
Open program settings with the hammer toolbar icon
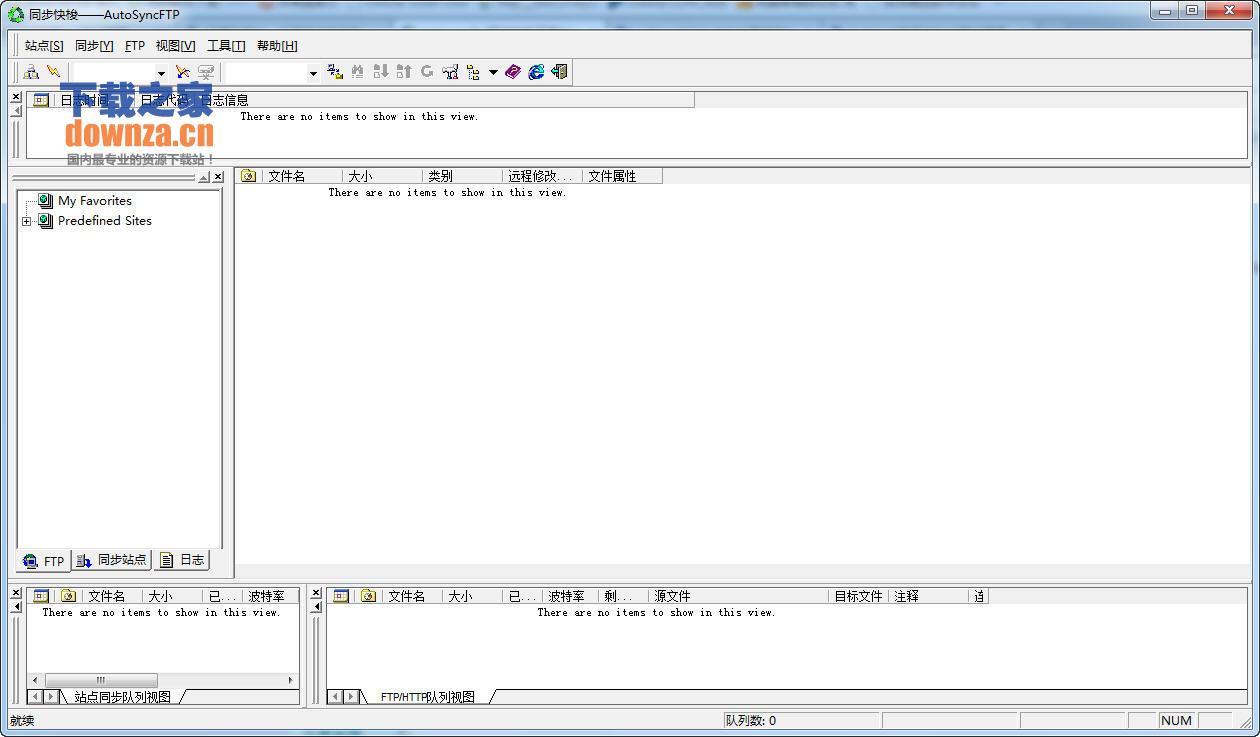449,71
